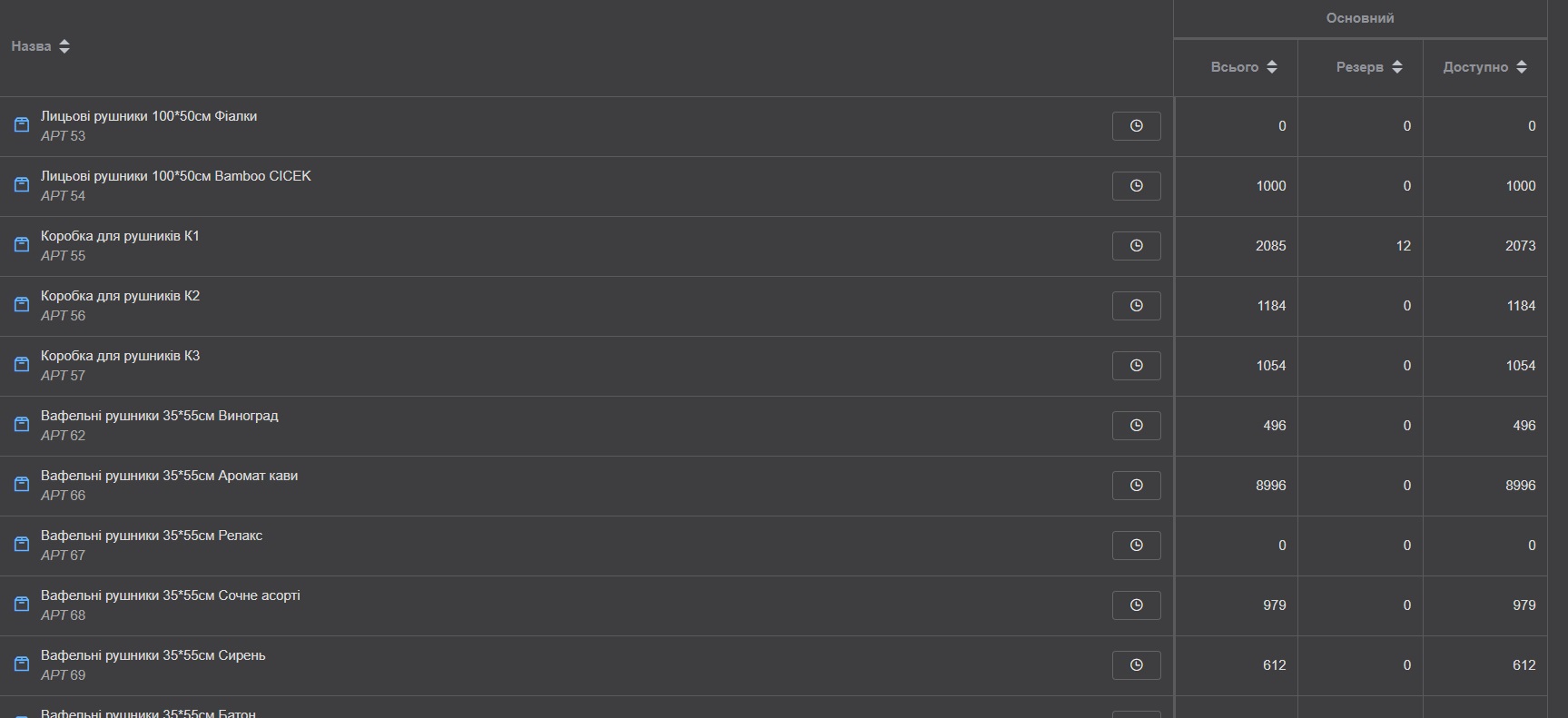This screenshot has width=1568, height=718.
Task: Sort by Всього column arrows
Action: [x=1271, y=67]
